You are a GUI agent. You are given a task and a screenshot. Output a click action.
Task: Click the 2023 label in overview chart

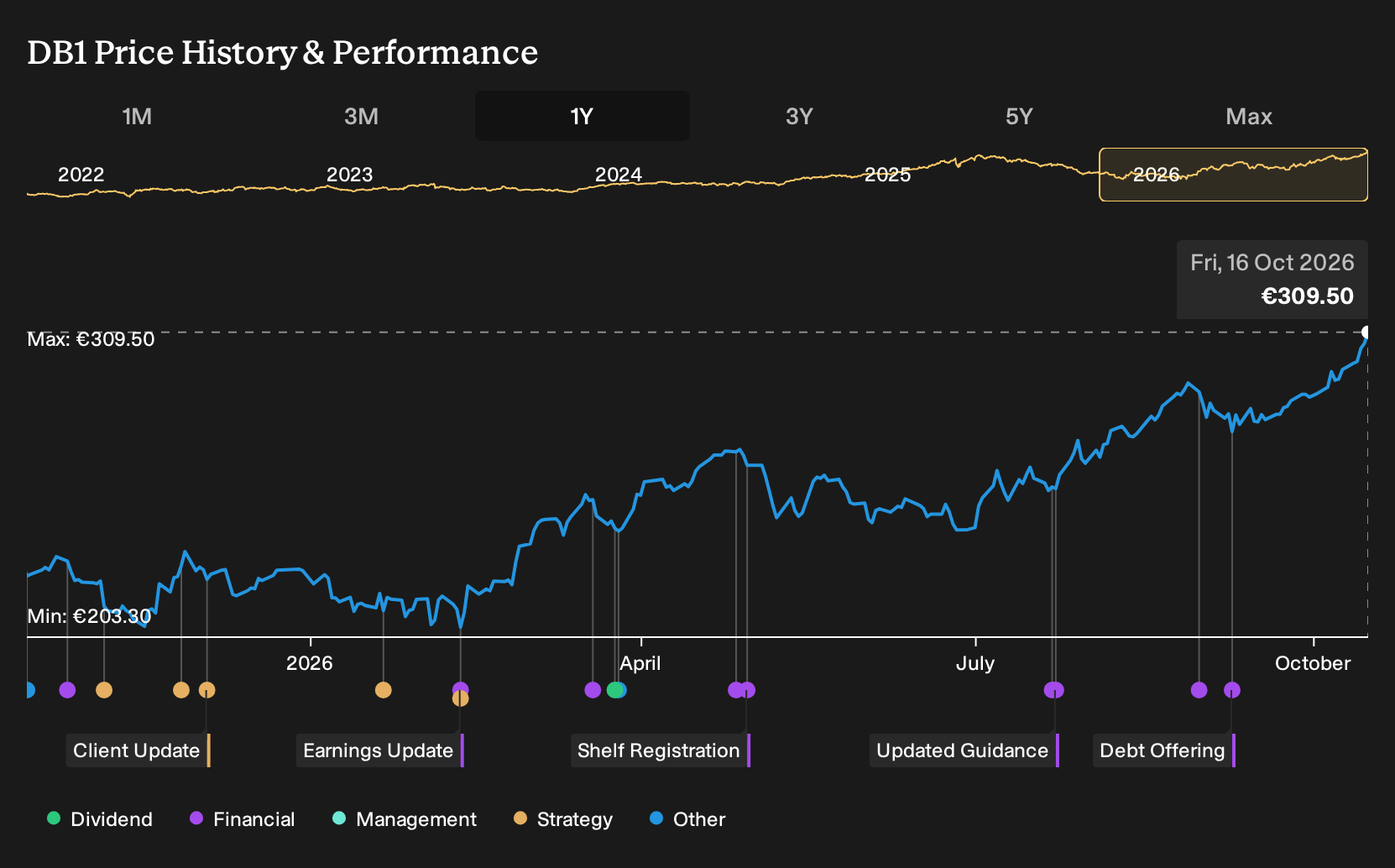(349, 175)
